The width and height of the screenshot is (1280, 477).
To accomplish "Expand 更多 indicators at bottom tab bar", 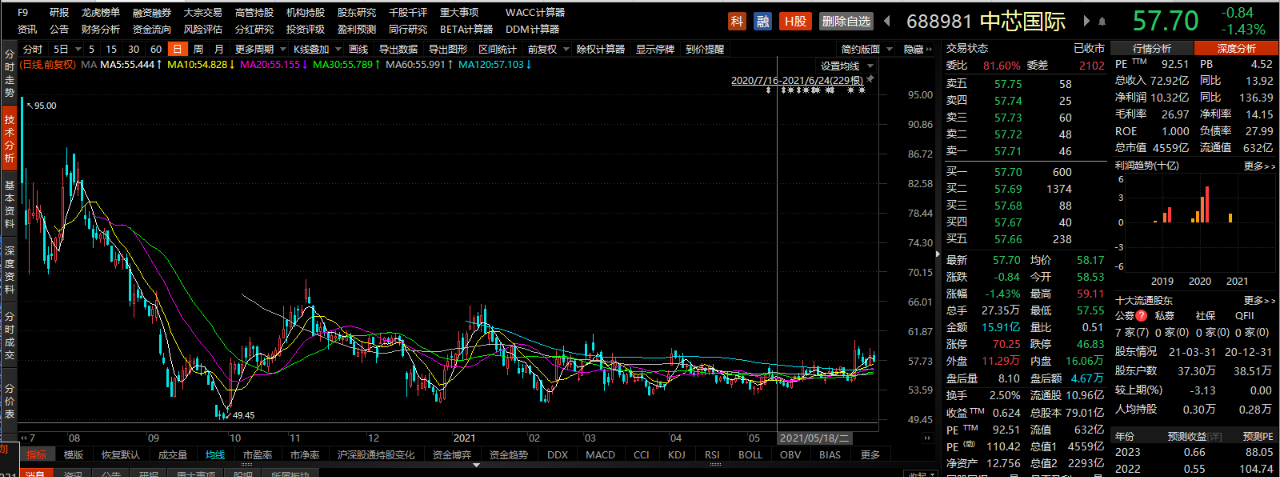I will tap(870, 454).
